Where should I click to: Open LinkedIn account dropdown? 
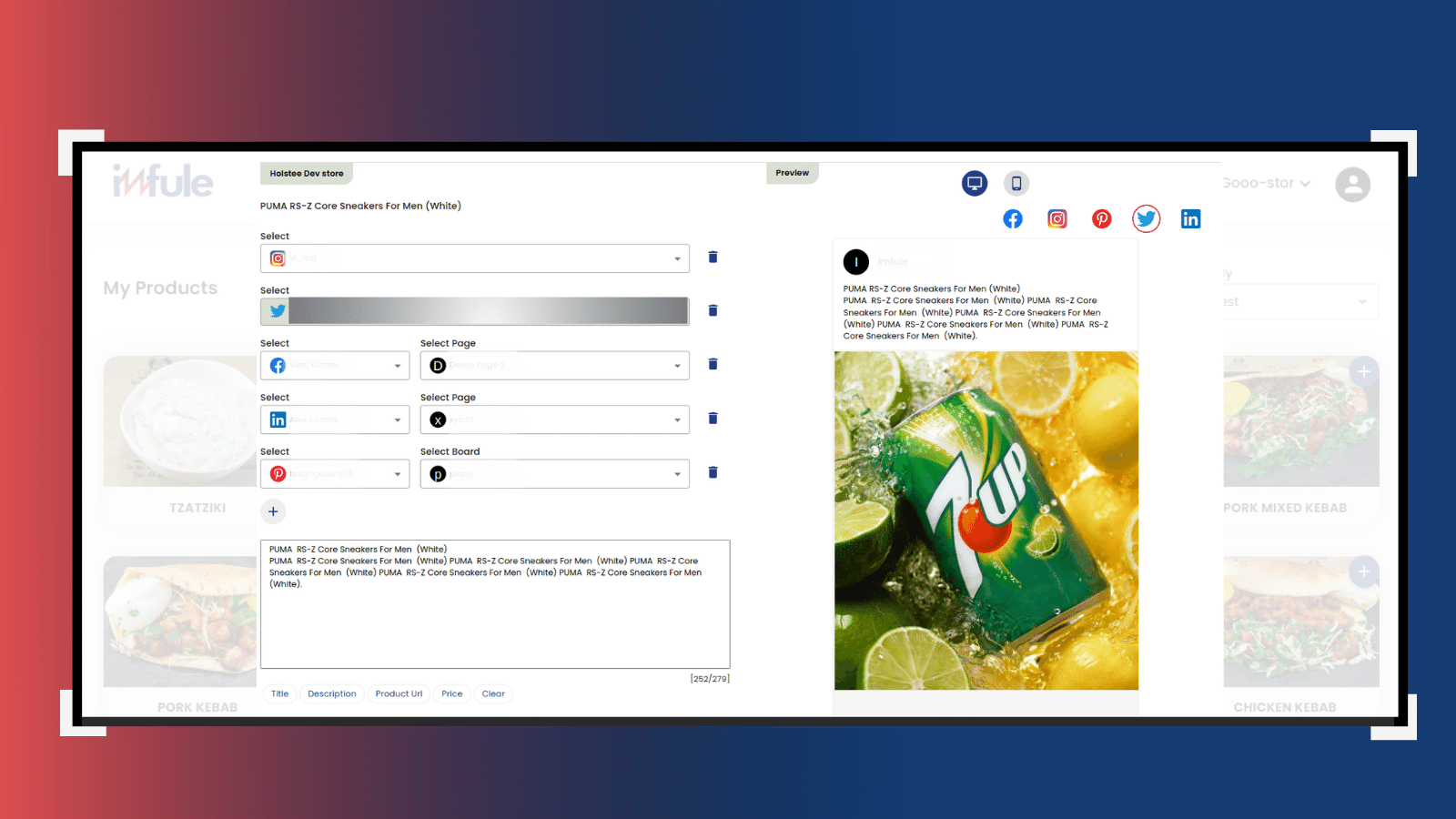point(335,420)
